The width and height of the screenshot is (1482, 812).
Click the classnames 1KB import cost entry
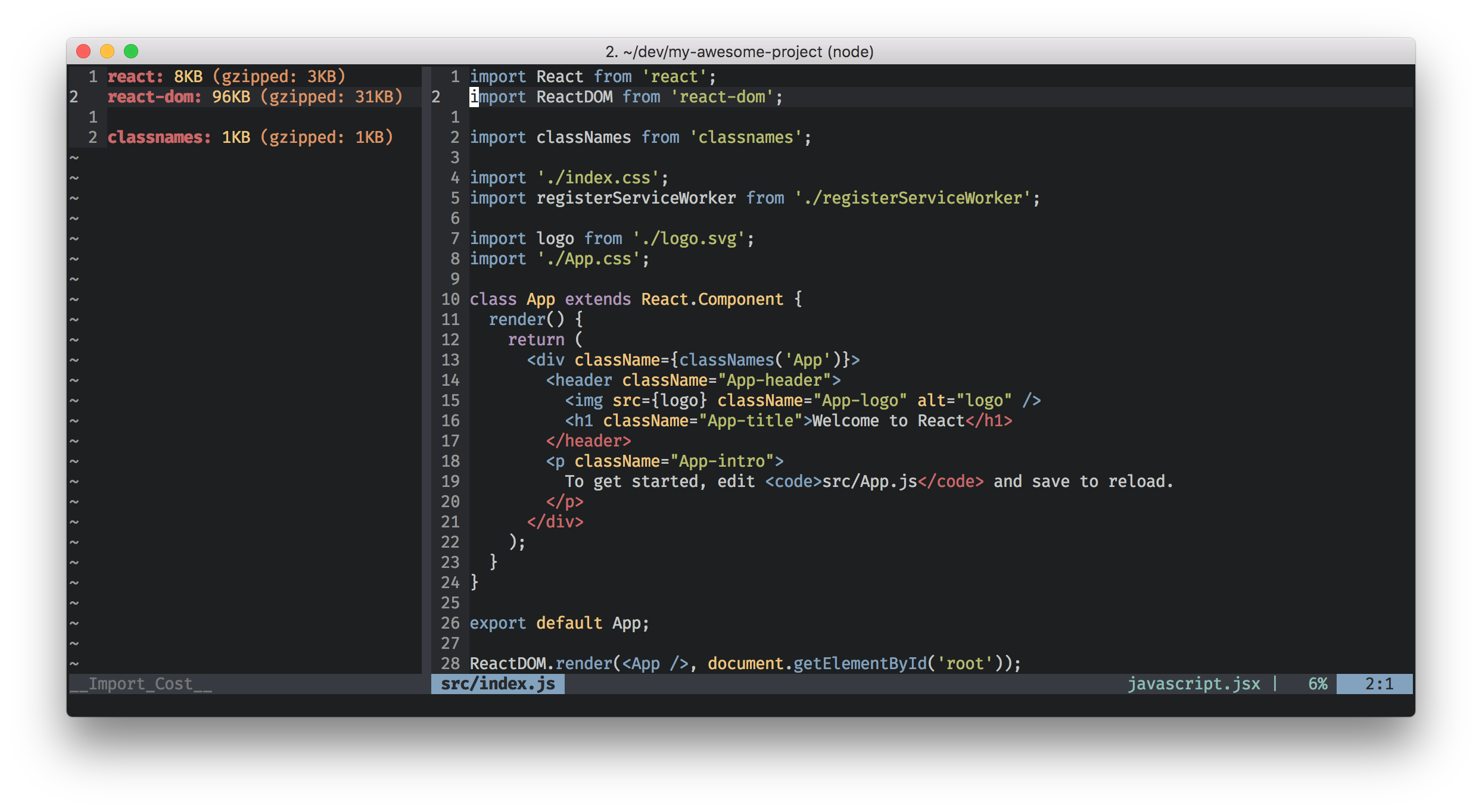(x=250, y=137)
